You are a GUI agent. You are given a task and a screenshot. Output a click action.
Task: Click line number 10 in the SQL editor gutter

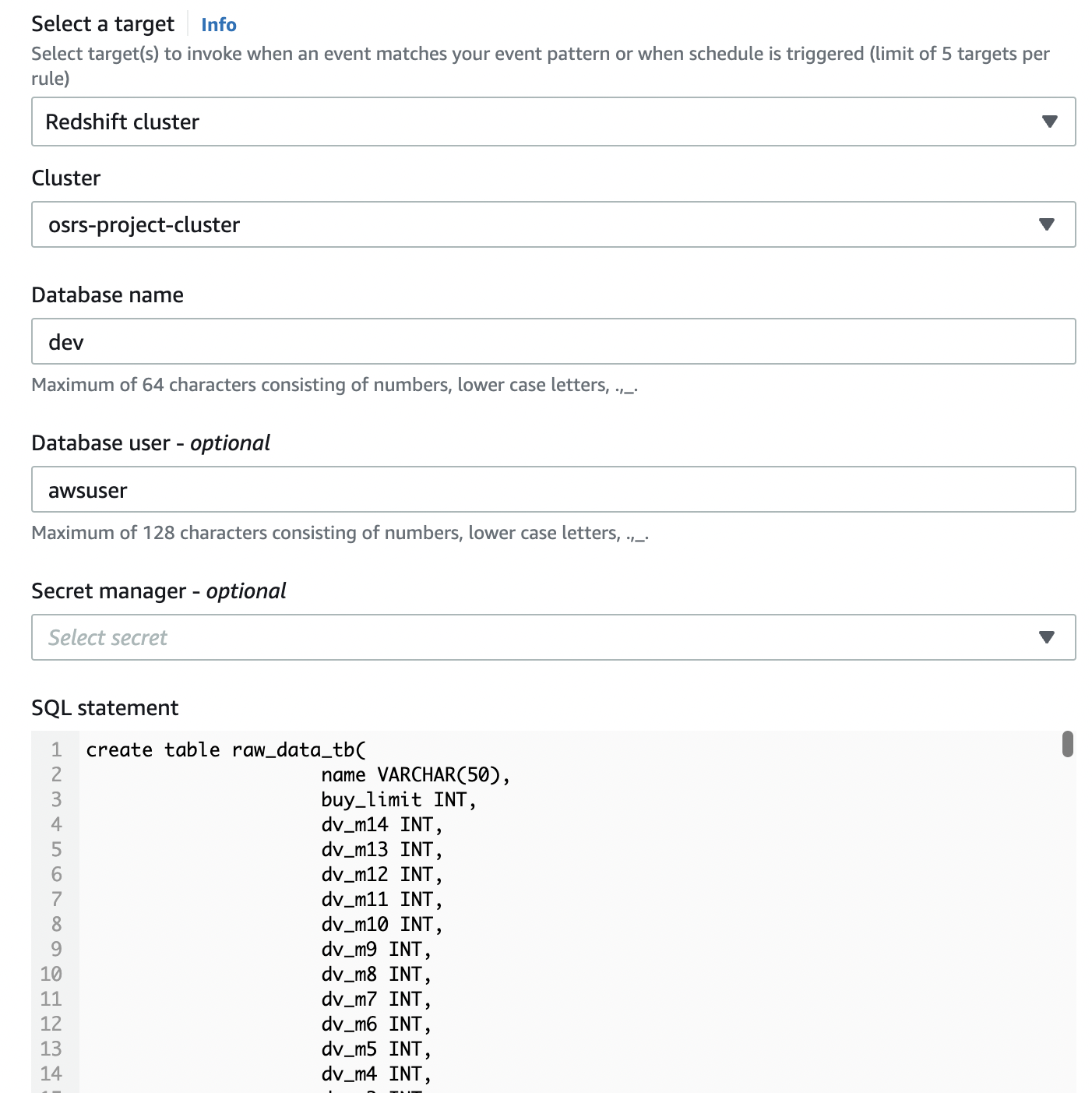click(x=51, y=974)
